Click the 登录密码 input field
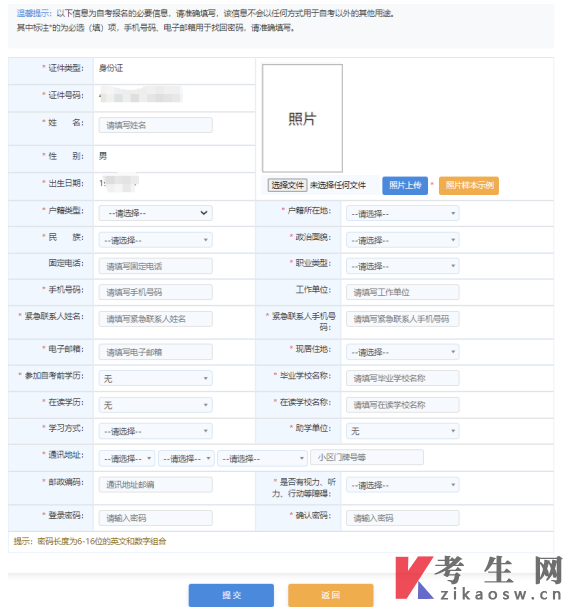 pos(156,518)
